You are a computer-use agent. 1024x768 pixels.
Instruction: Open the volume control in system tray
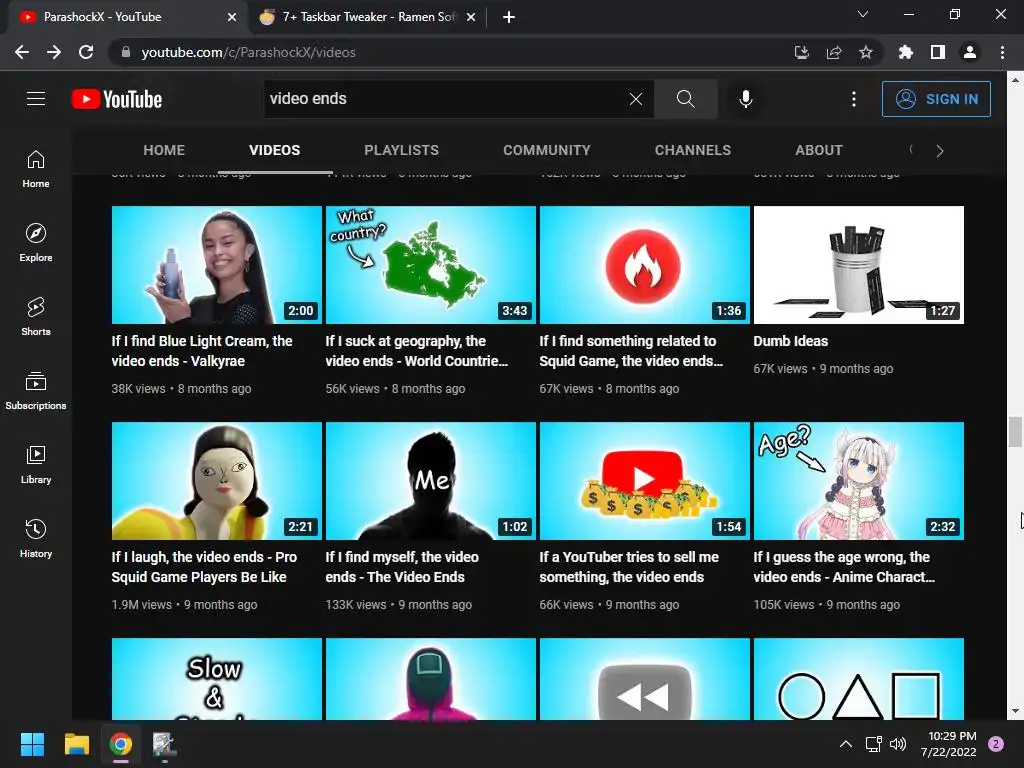[x=899, y=744]
